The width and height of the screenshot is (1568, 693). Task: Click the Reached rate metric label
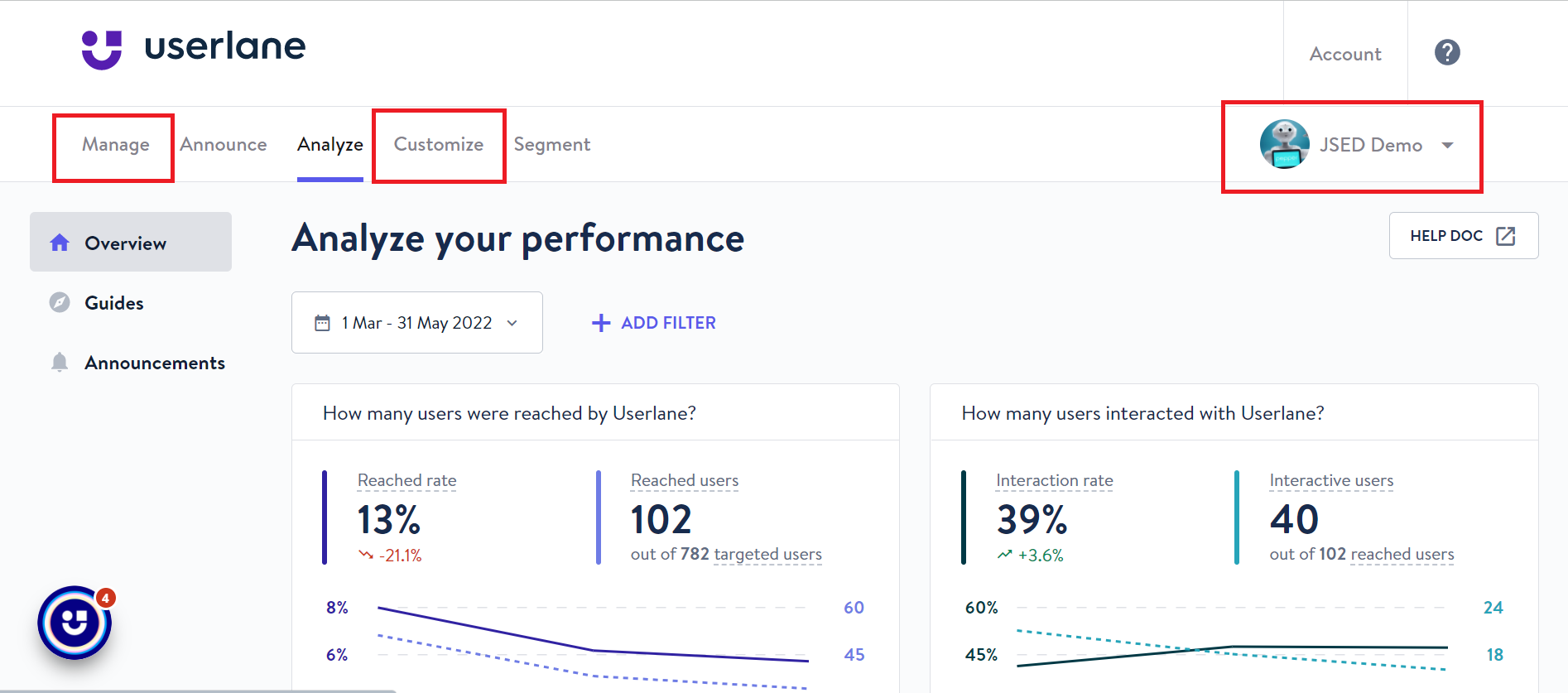pos(406,481)
